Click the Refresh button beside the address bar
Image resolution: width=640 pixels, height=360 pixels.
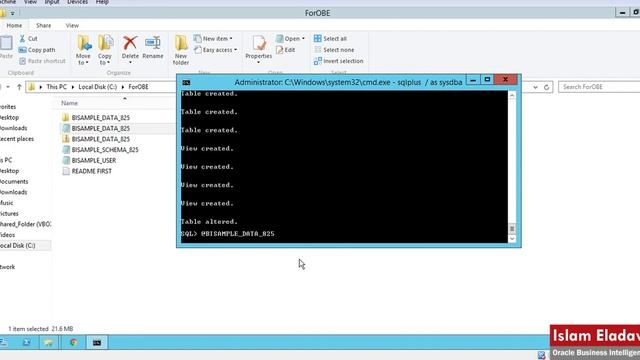click(x=547, y=87)
